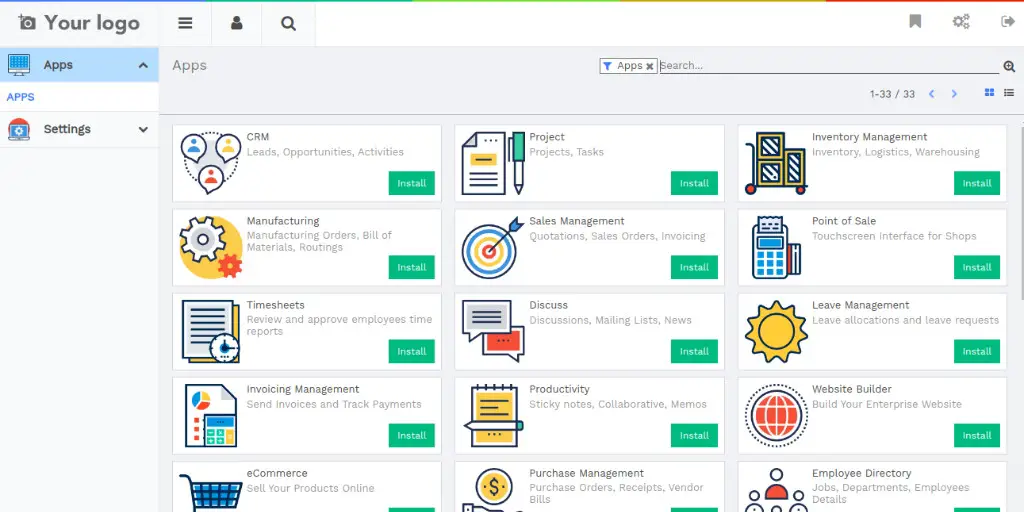The width and height of the screenshot is (1024, 512).
Task: Install the Inventory Management app
Action: 977,183
